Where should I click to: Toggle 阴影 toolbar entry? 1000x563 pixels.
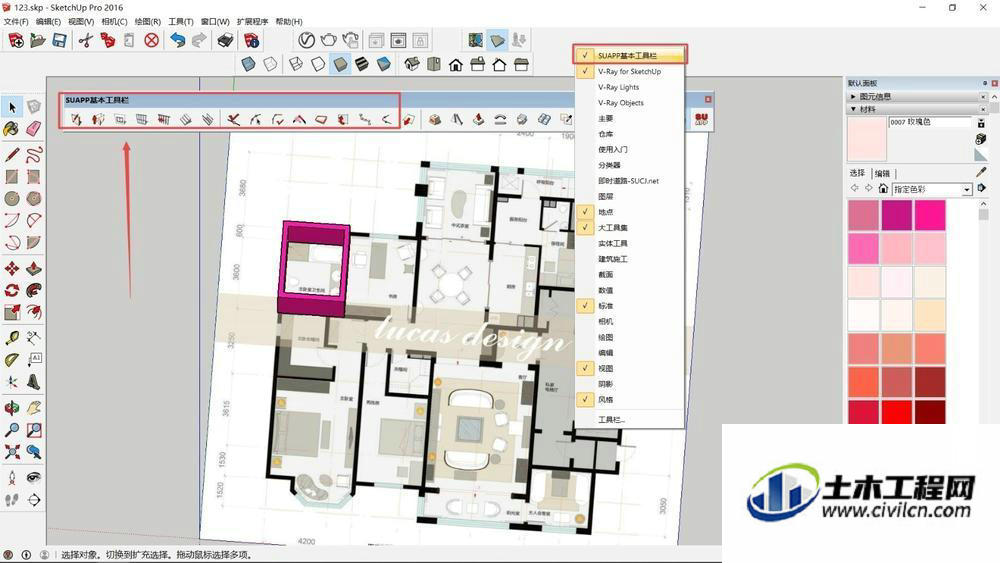tap(629, 384)
